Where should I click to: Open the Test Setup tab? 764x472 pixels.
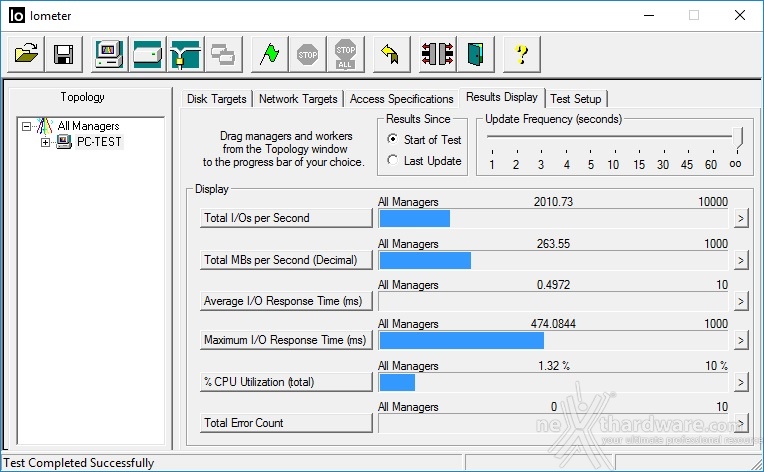tap(575, 99)
